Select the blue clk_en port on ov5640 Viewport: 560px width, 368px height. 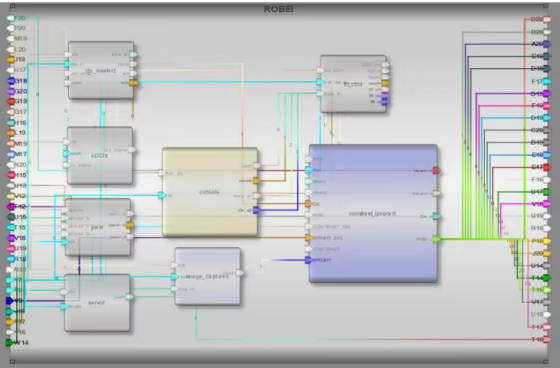point(256,210)
